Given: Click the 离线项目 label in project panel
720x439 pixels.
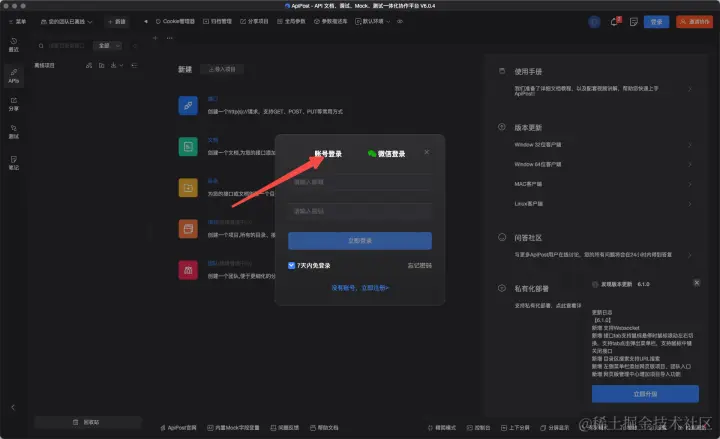Looking at the screenshot, I should pyautogui.click(x=44, y=66).
